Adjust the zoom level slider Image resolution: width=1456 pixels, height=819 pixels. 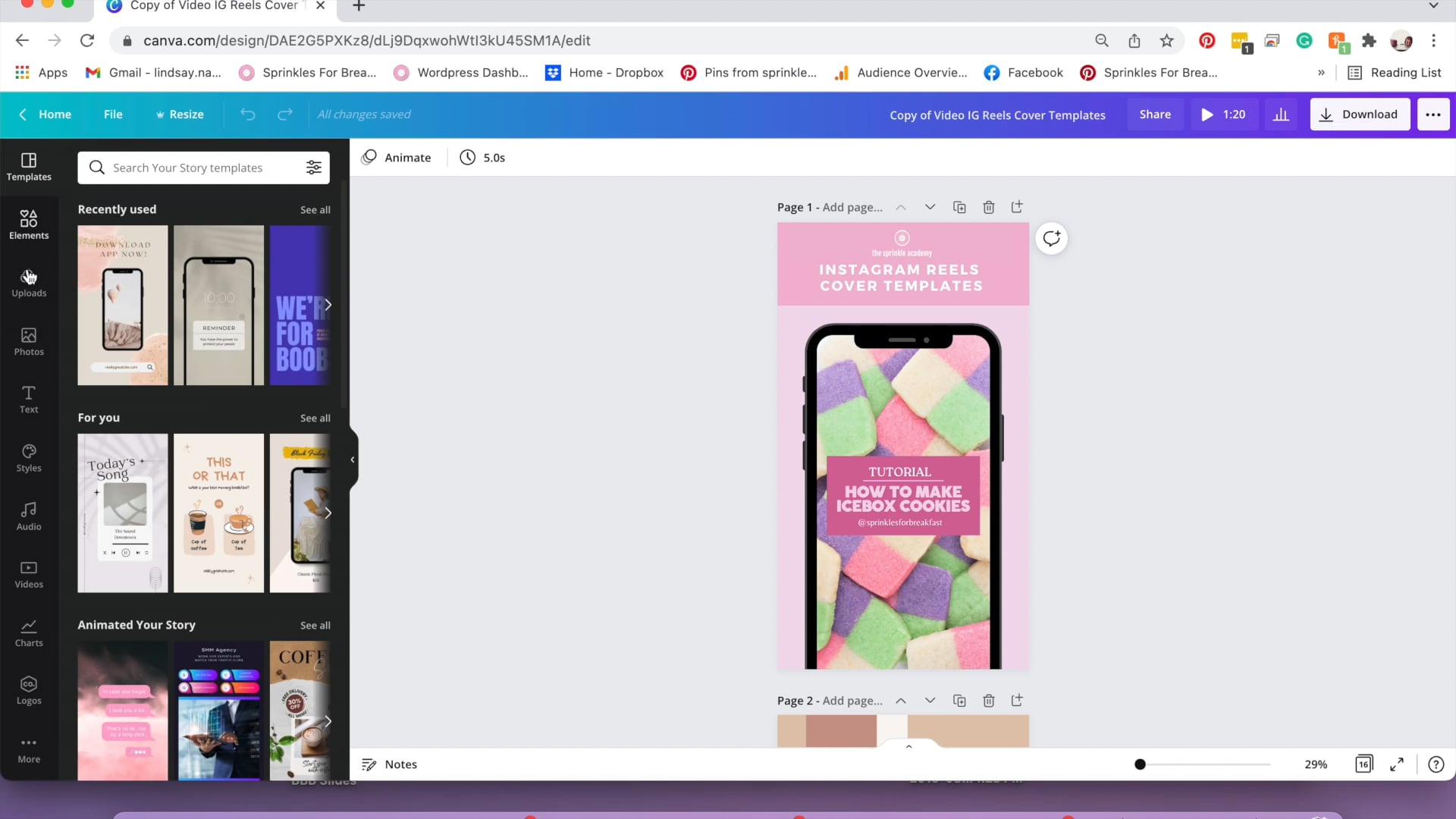[1140, 764]
